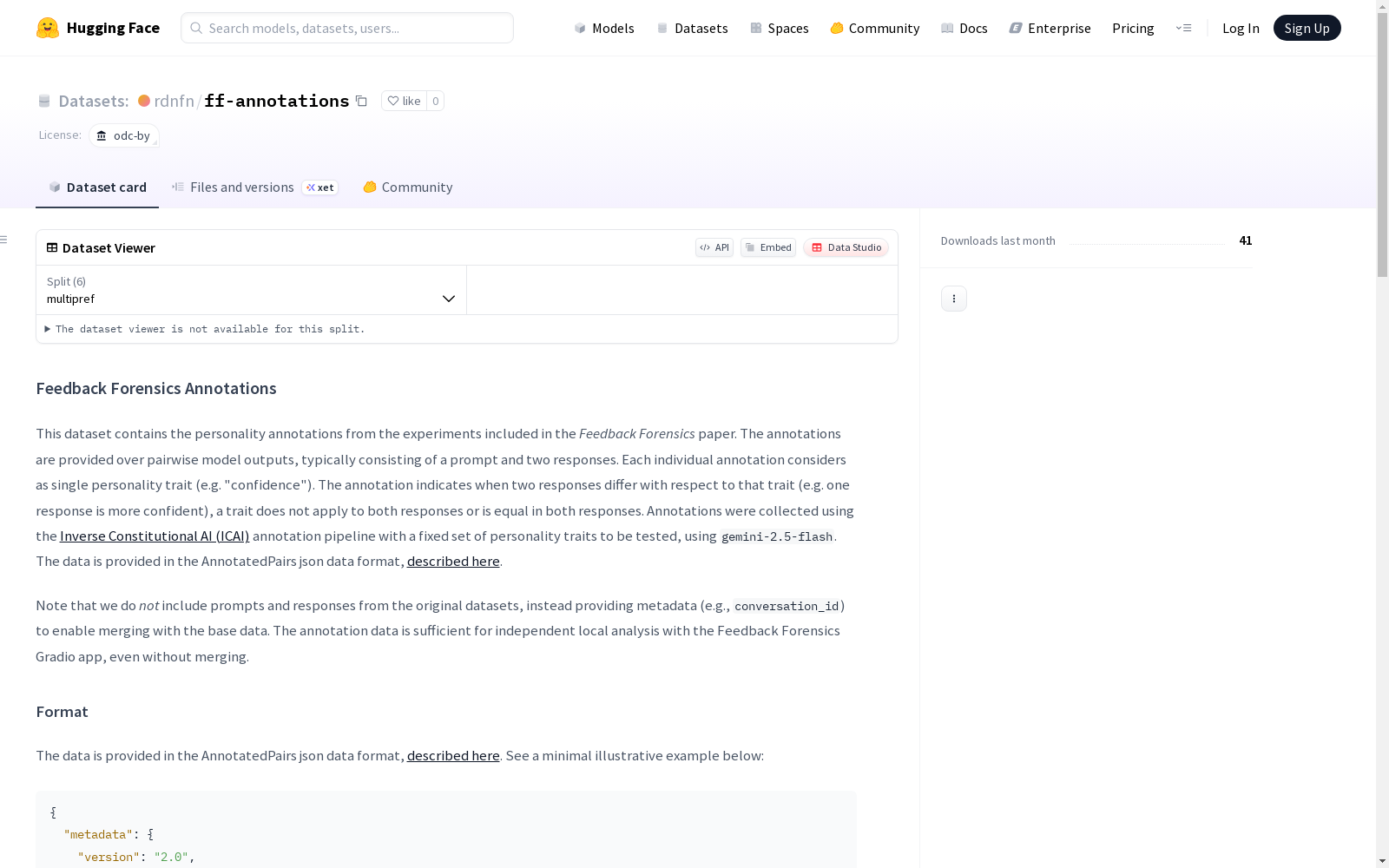Focus the search models, datasets, users field
This screenshot has width=1389, height=868.
[347, 28]
